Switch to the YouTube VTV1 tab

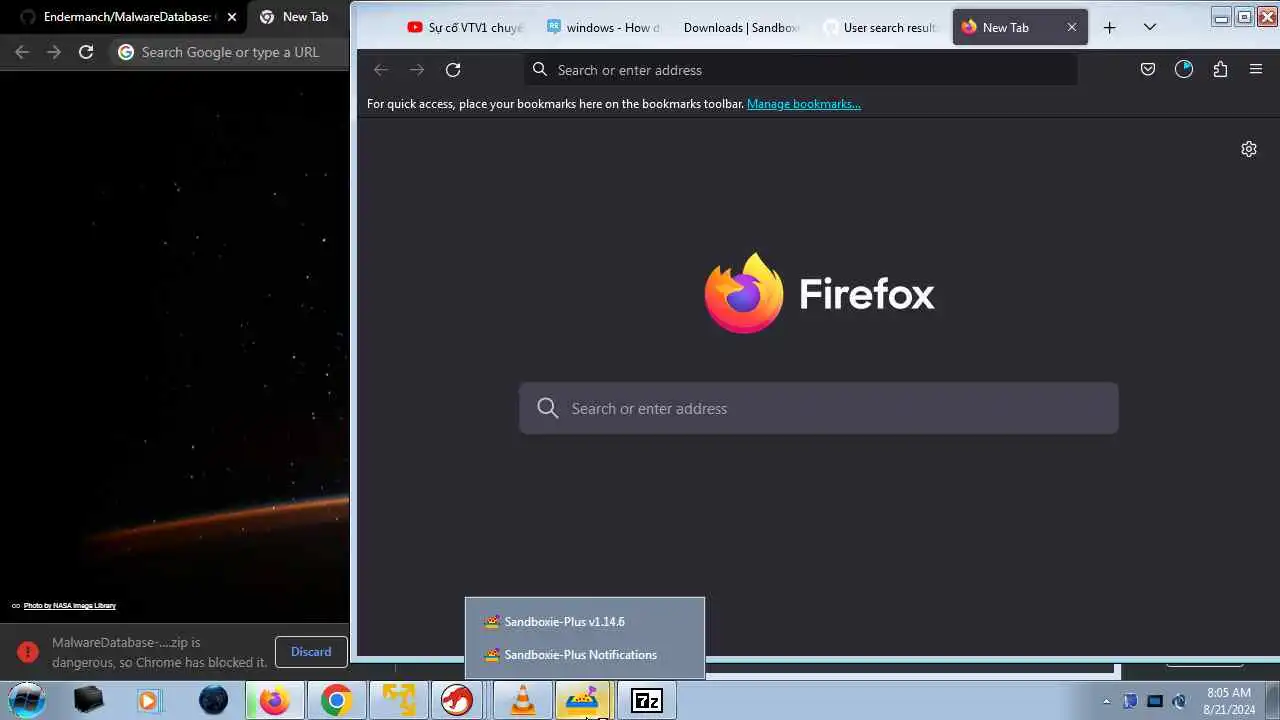(x=465, y=28)
